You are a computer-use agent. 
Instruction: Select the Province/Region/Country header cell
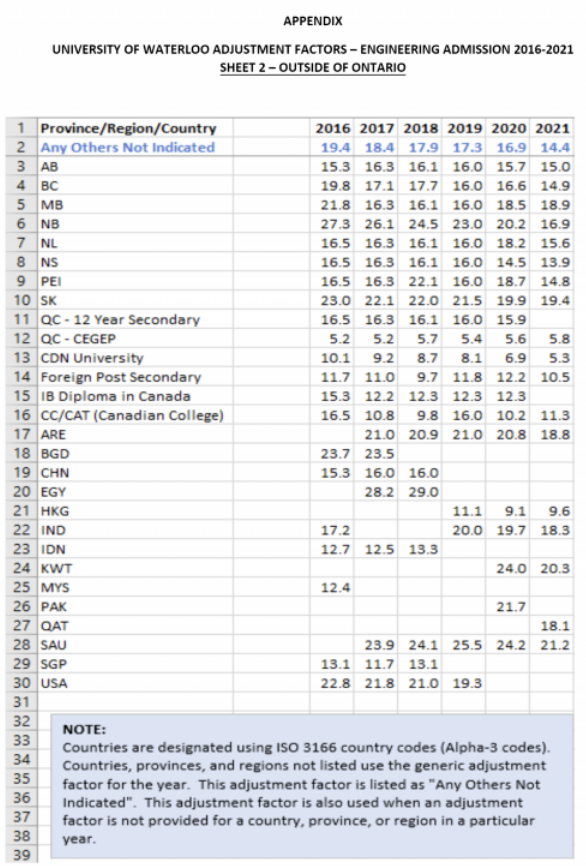pos(135,128)
